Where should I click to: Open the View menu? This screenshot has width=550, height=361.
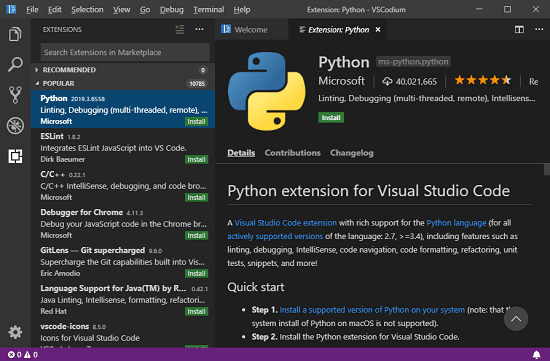coord(121,9)
